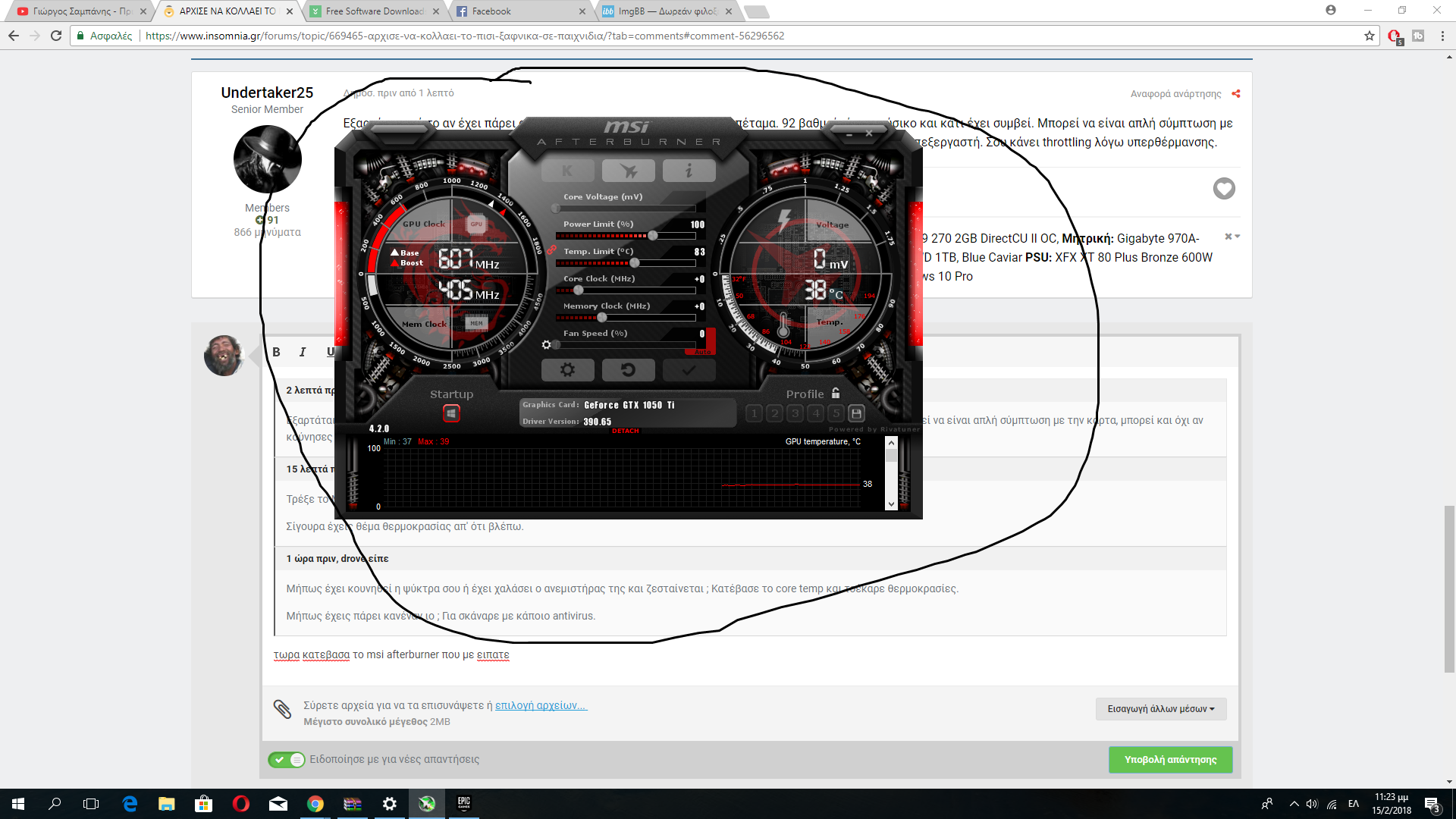Image resolution: width=1456 pixels, height=819 pixels.
Task: Share Undertaker25's post via share icon
Action: click(x=1236, y=93)
